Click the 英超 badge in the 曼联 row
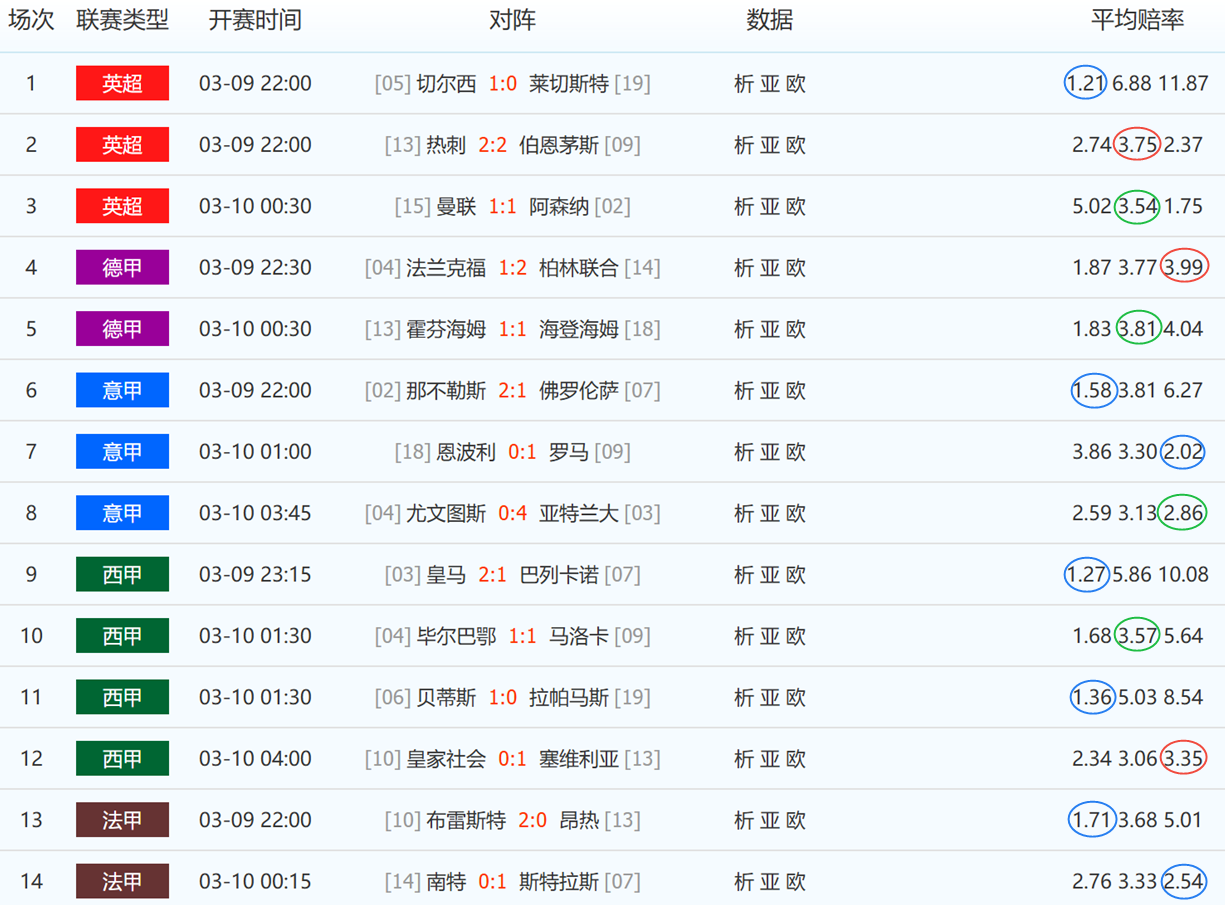Viewport: 1225px width, 905px height. (x=122, y=206)
